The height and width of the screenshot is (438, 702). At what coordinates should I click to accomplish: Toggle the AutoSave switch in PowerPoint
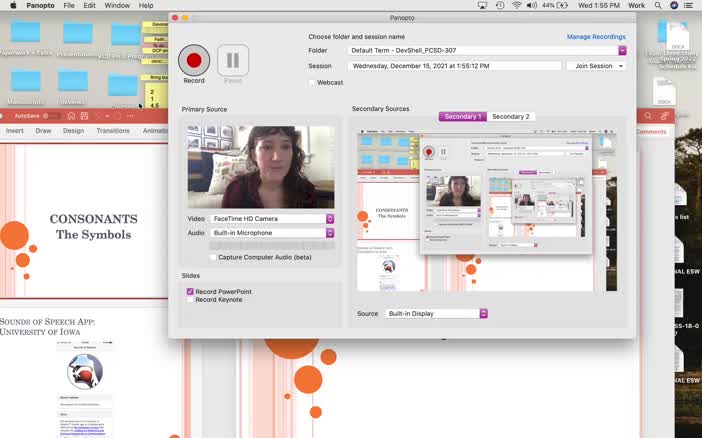click(x=48, y=116)
